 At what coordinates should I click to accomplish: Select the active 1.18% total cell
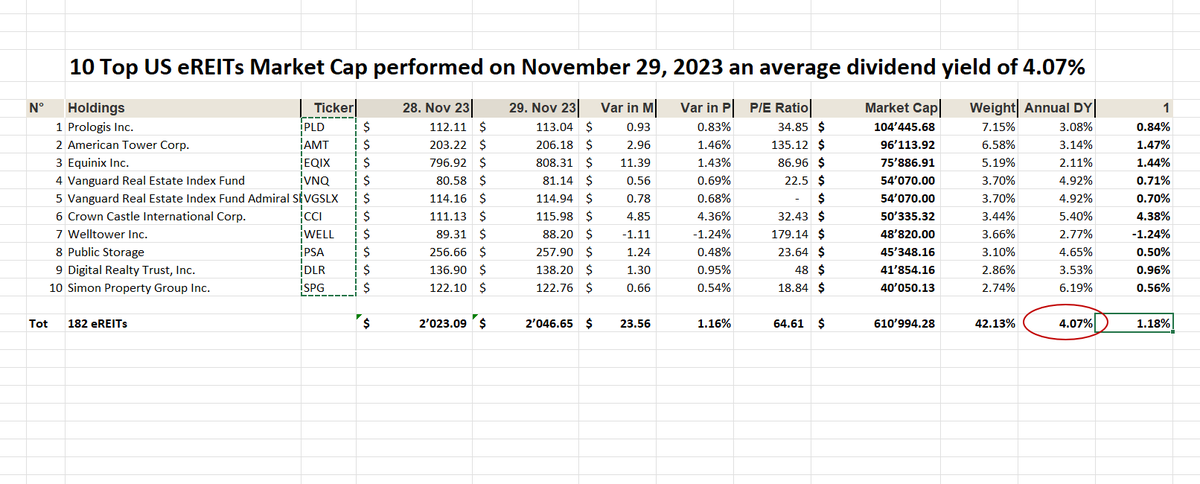[x=1135, y=323]
